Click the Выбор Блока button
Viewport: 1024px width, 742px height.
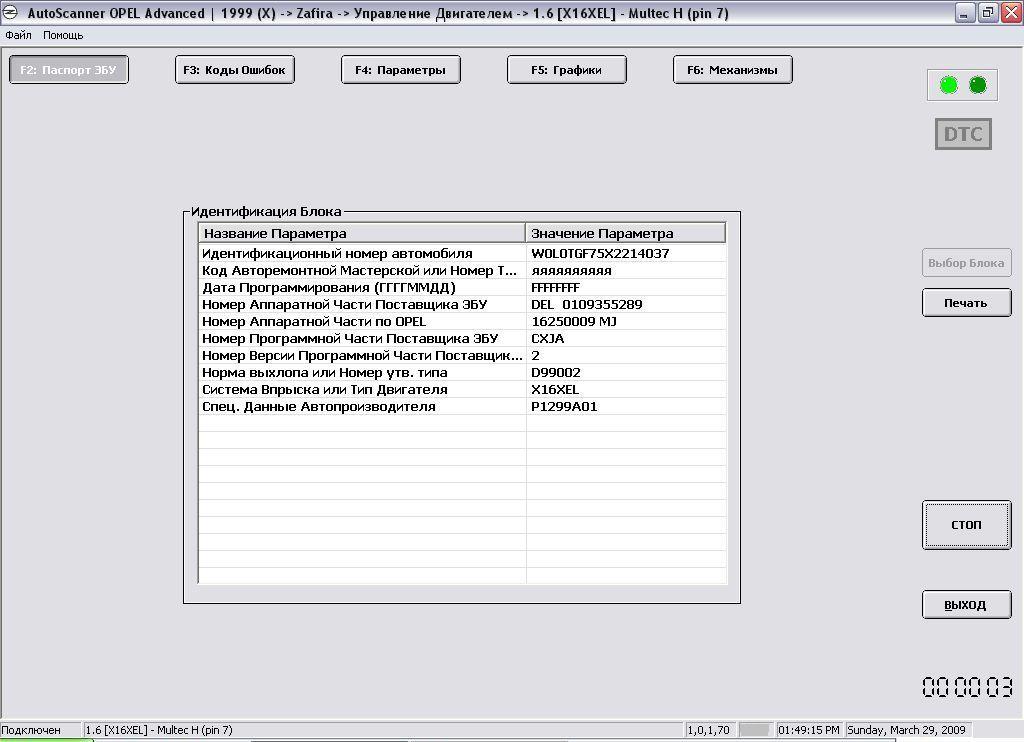pyautogui.click(x=966, y=263)
